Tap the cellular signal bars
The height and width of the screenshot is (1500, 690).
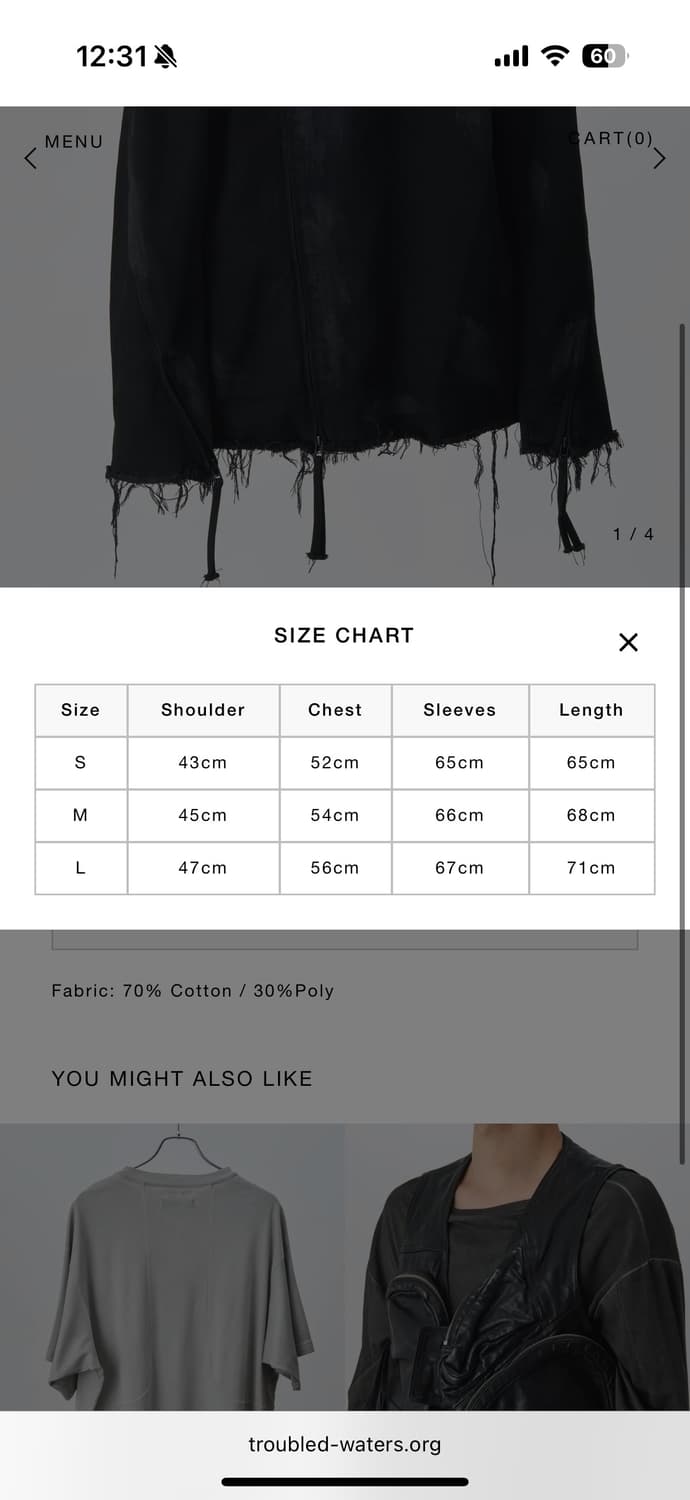click(x=511, y=57)
